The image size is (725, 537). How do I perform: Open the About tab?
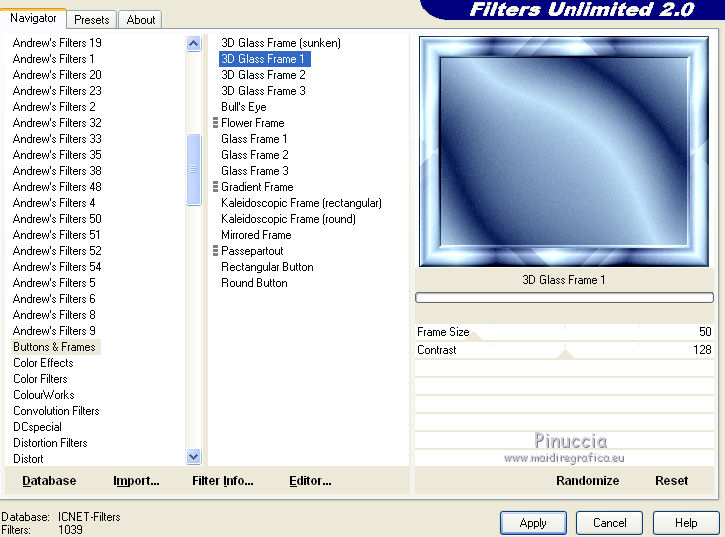[x=141, y=20]
